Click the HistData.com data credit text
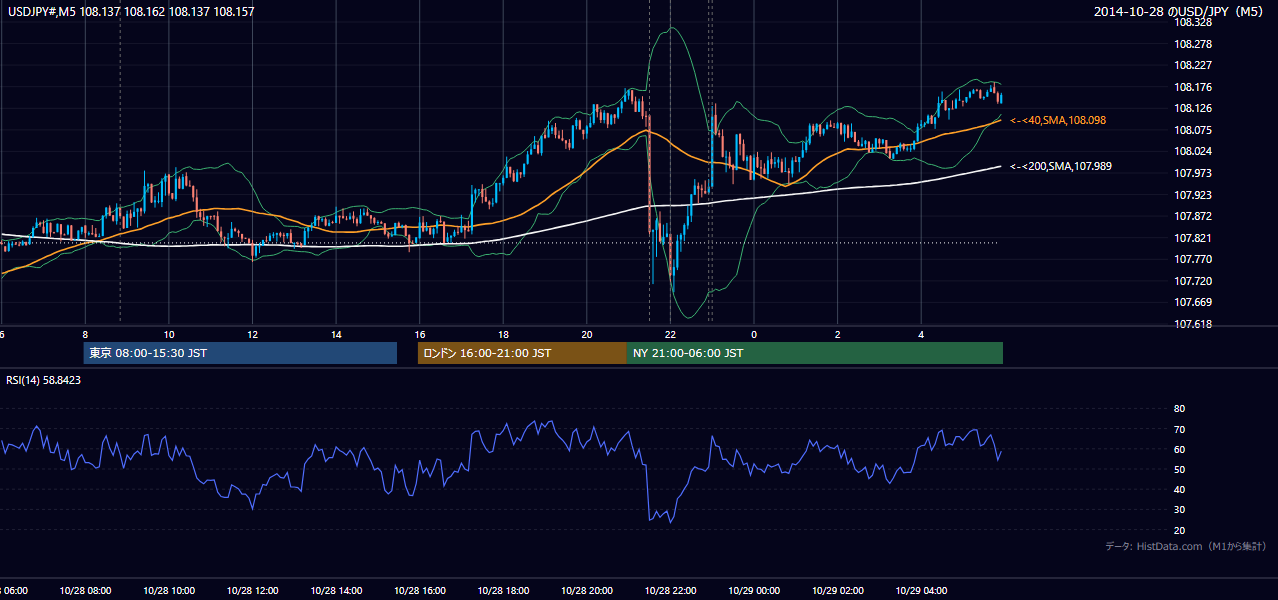1278x600 pixels. tap(1186, 546)
